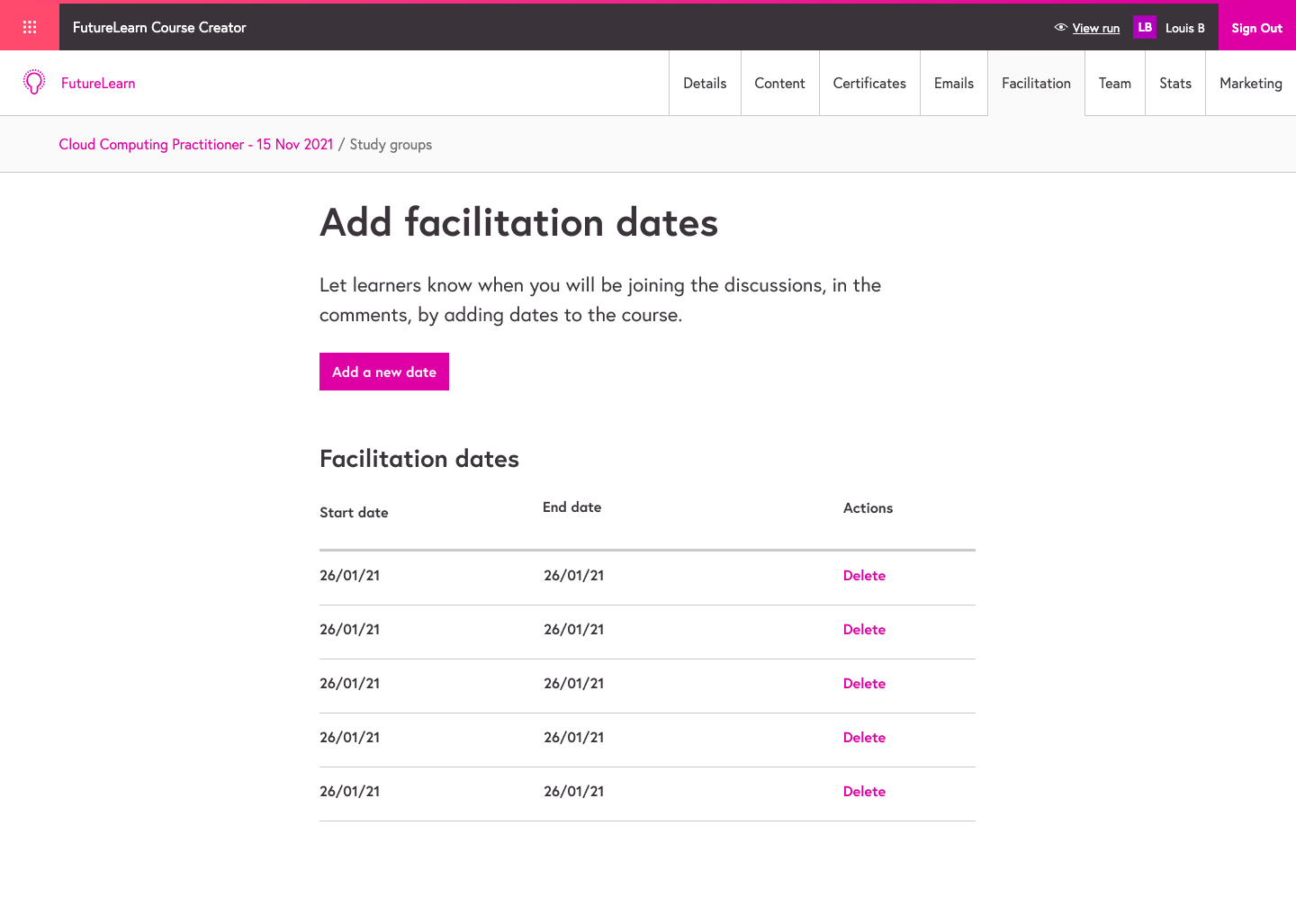This screenshot has height=924, width=1296.
Task: Open the app grid menu icon
Action: click(x=30, y=27)
